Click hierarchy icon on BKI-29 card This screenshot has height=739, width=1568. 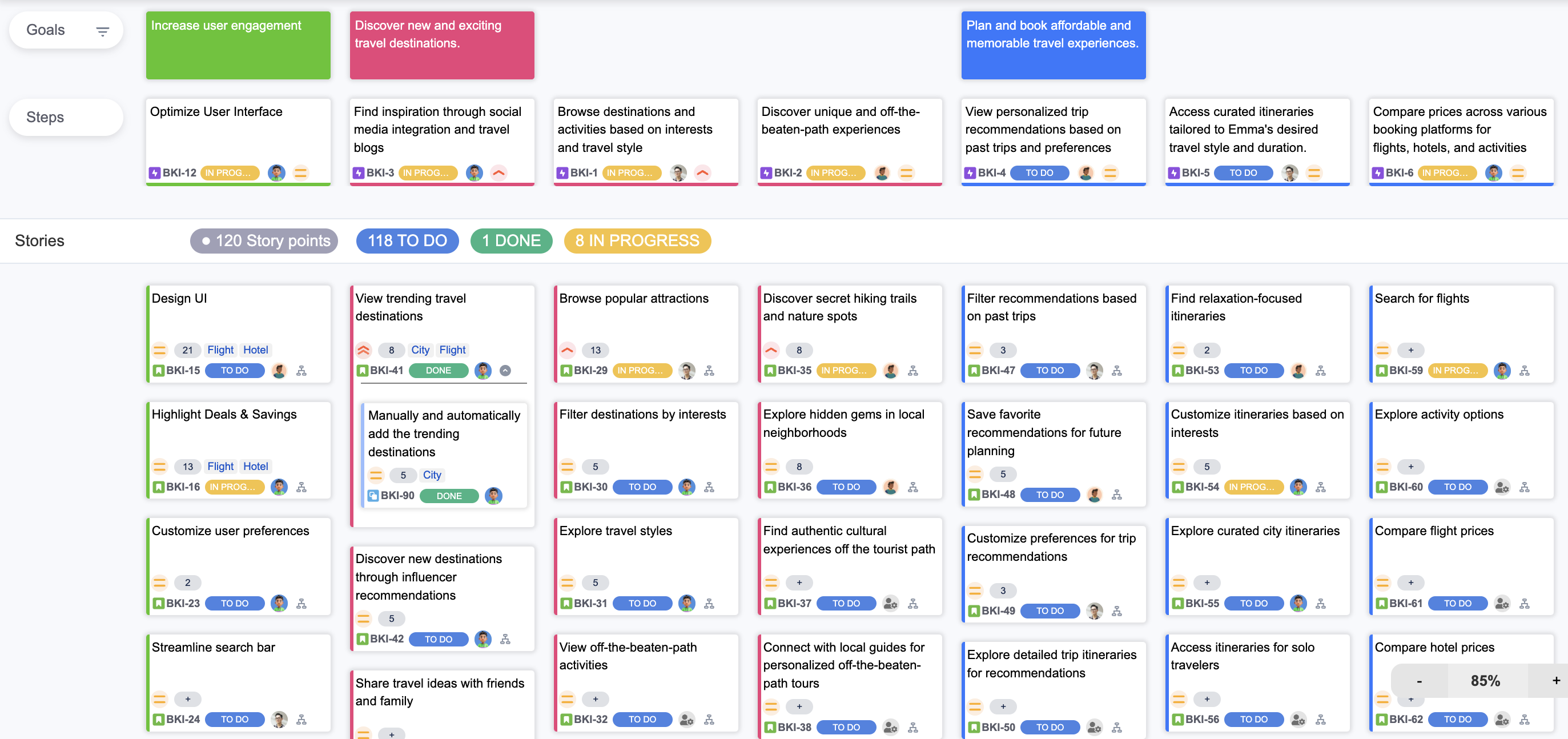(709, 370)
